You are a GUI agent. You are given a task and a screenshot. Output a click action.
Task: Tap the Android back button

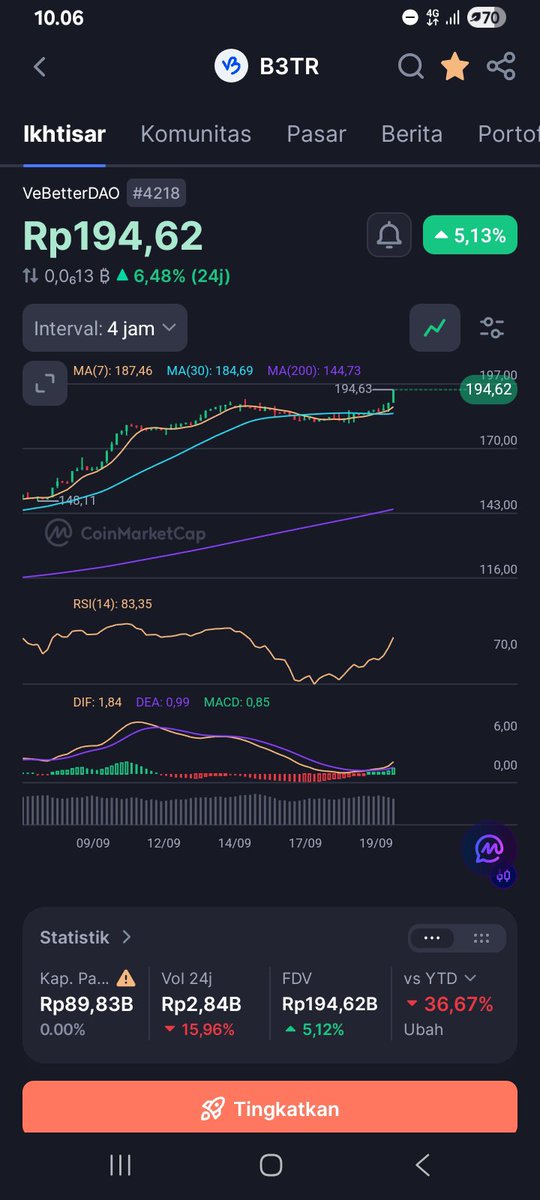click(x=422, y=1165)
